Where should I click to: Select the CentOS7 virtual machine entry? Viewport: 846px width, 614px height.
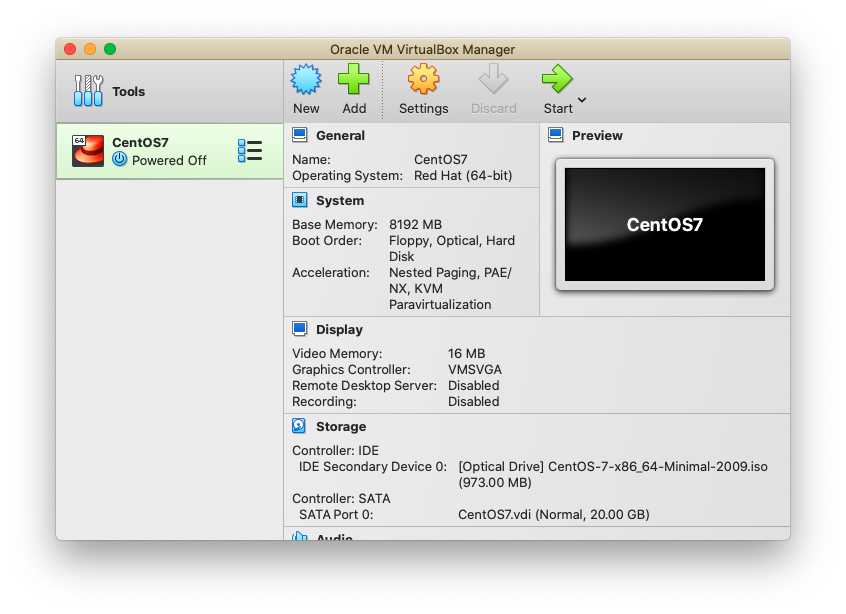[160, 151]
